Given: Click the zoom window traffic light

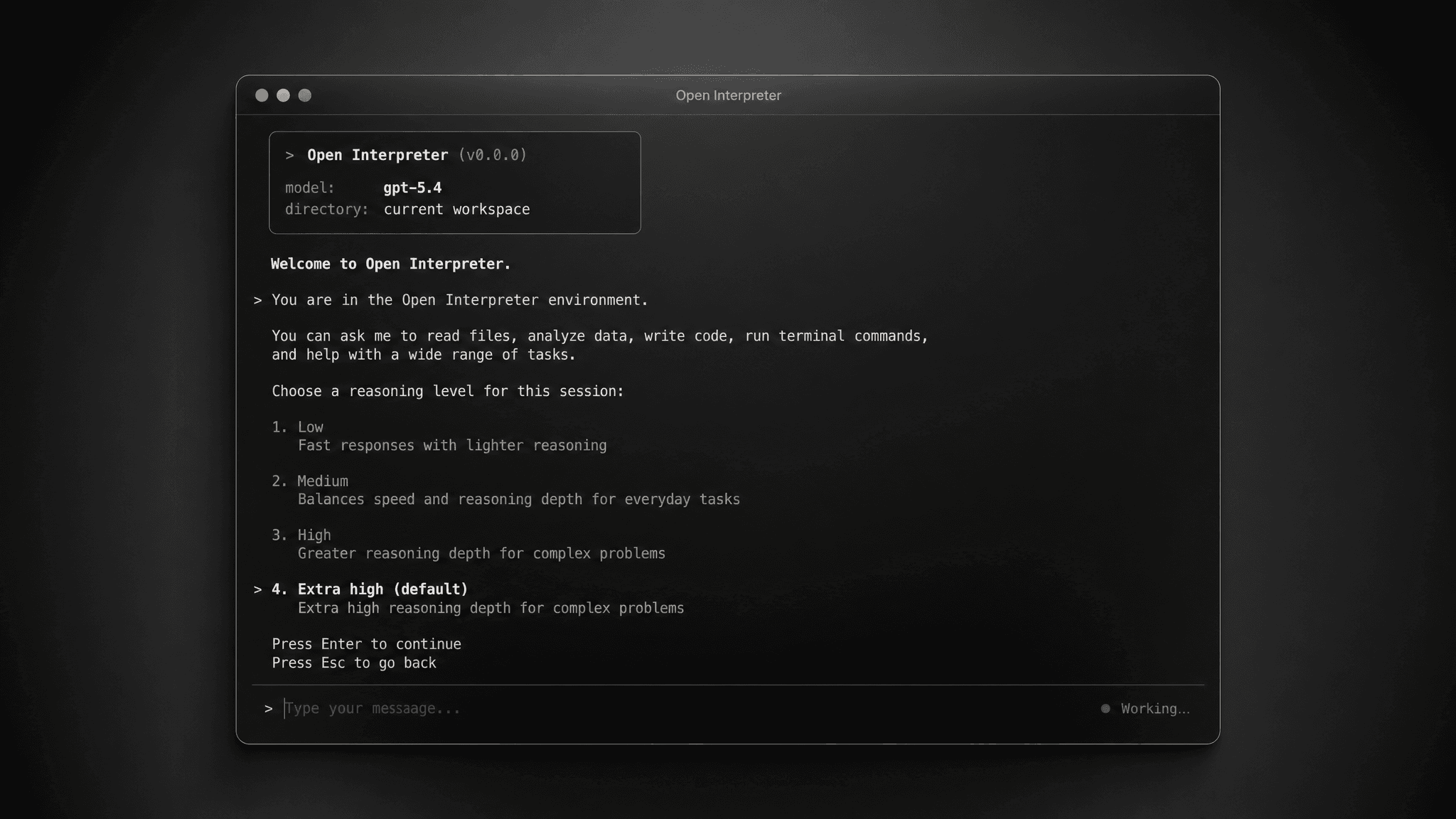Looking at the screenshot, I should tap(304, 95).
